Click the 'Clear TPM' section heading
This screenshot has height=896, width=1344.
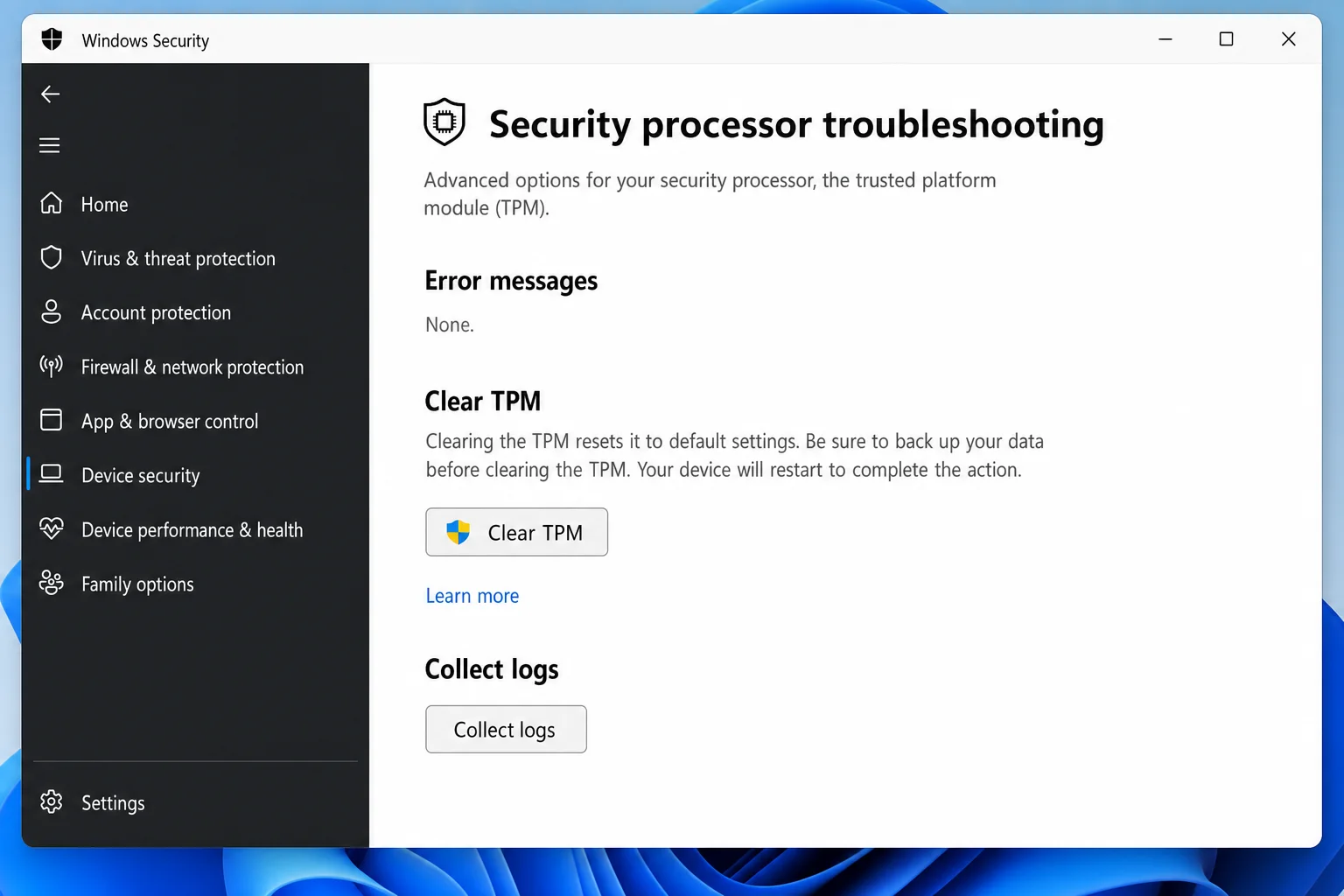[483, 401]
